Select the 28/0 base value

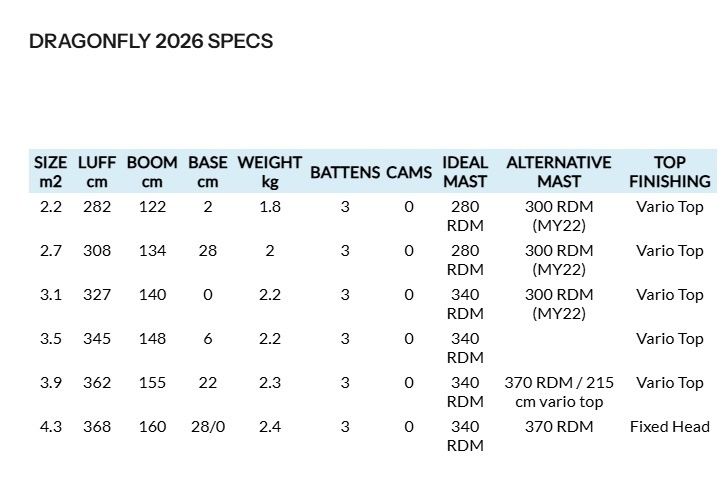pyautogui.click(x=207, y=427)
